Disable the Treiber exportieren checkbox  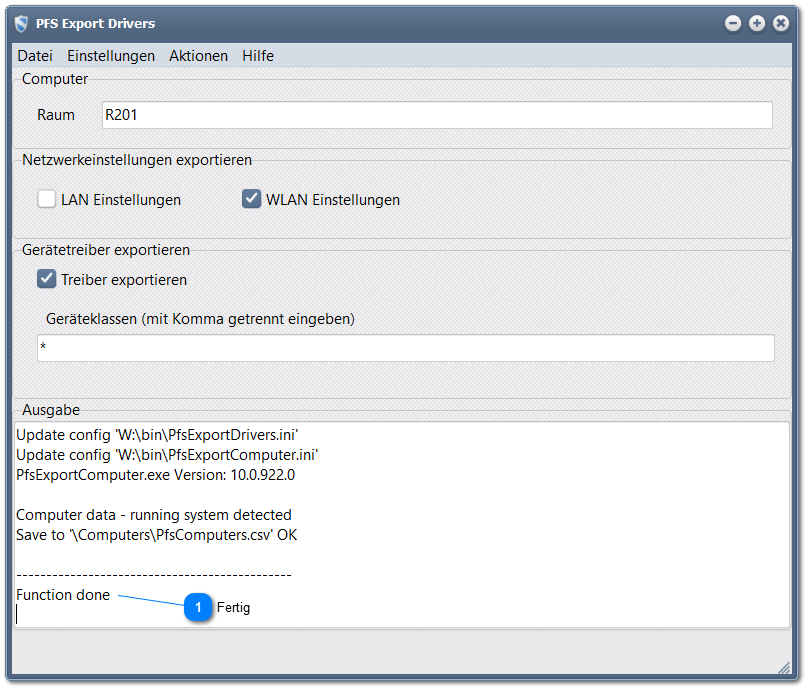tap(47, 279)
